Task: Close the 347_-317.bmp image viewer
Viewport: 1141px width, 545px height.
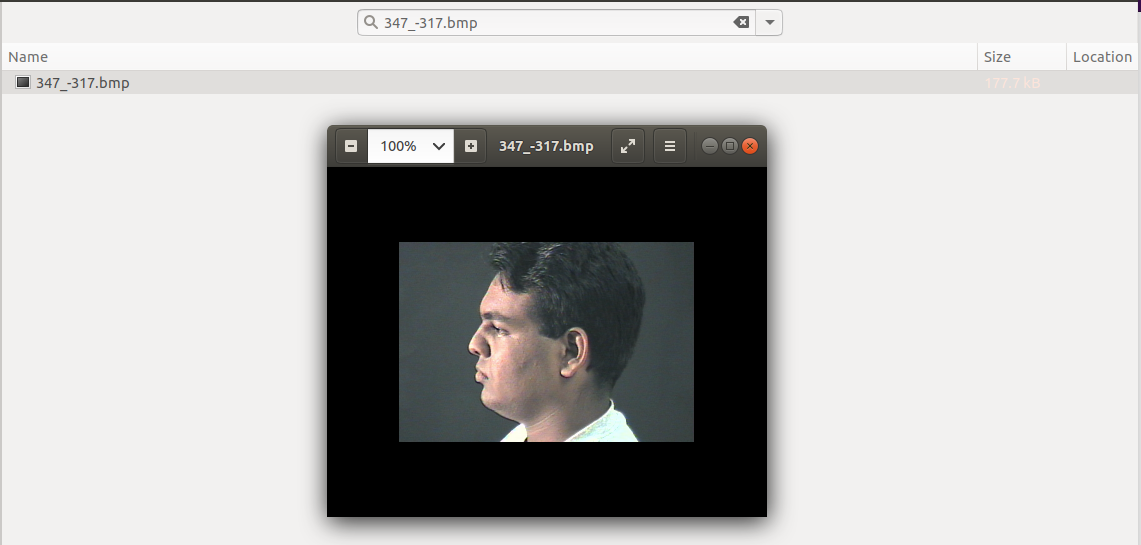Action: coord(750,146)
